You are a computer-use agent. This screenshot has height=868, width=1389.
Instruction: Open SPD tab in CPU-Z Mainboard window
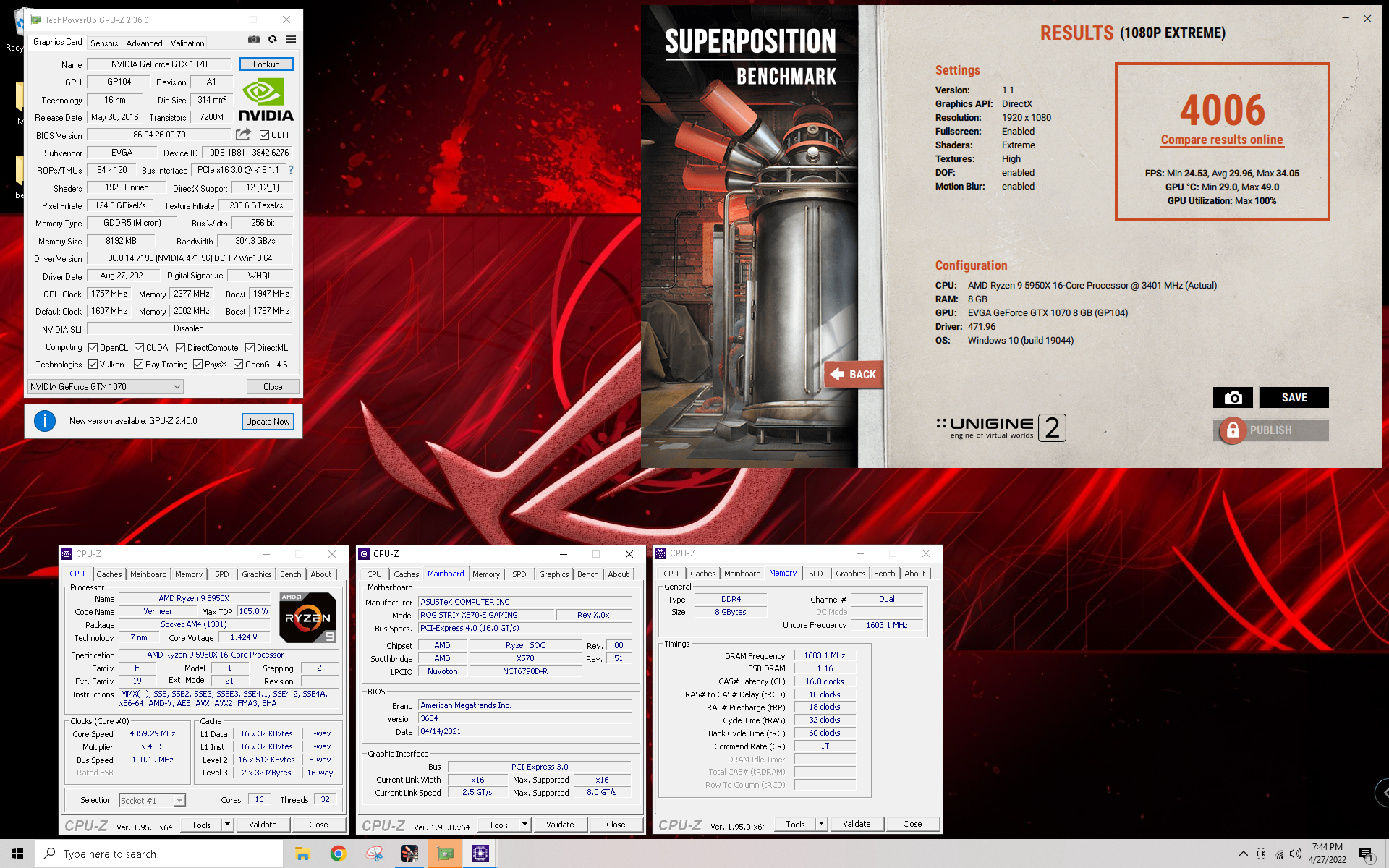click(x=519, y=574)
